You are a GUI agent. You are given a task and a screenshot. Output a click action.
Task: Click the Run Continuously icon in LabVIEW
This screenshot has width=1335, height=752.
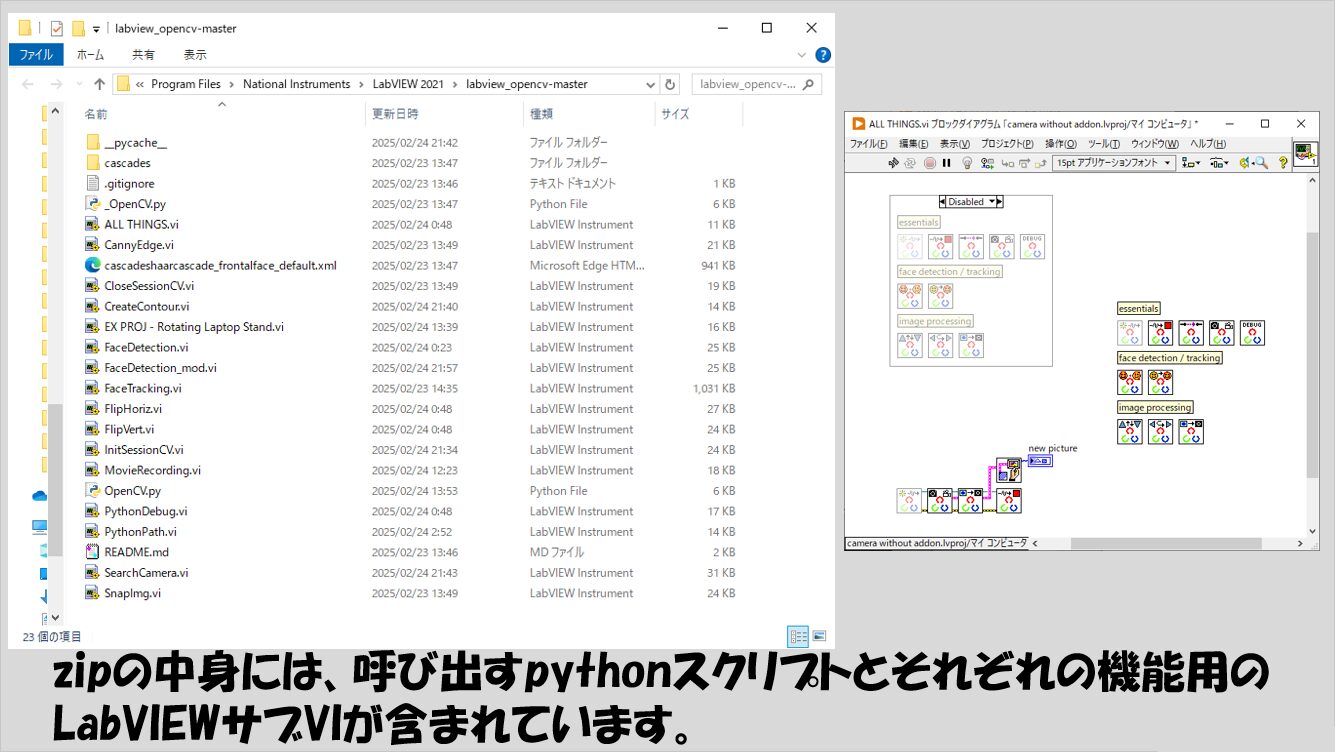(x=910, y=163)
